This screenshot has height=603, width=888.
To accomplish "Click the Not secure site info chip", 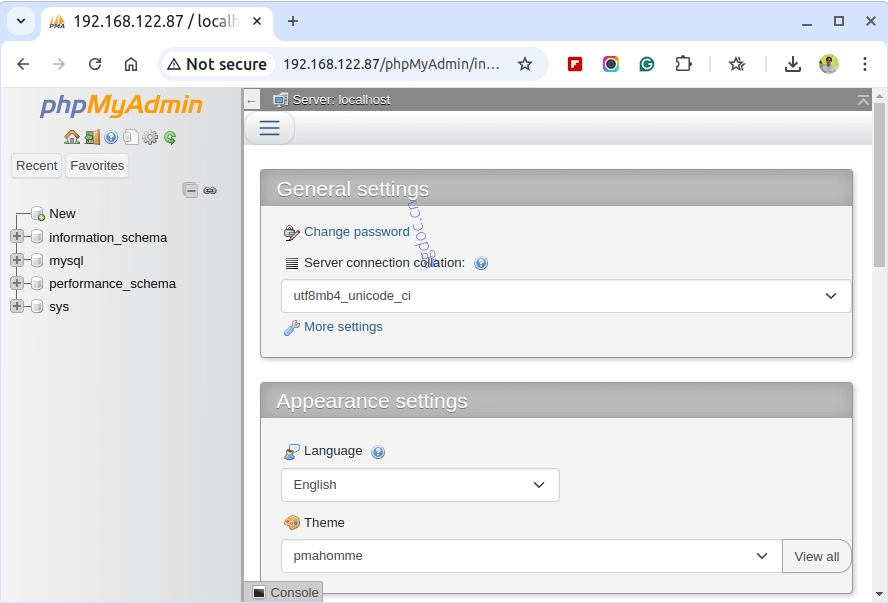I will (217, 64).
